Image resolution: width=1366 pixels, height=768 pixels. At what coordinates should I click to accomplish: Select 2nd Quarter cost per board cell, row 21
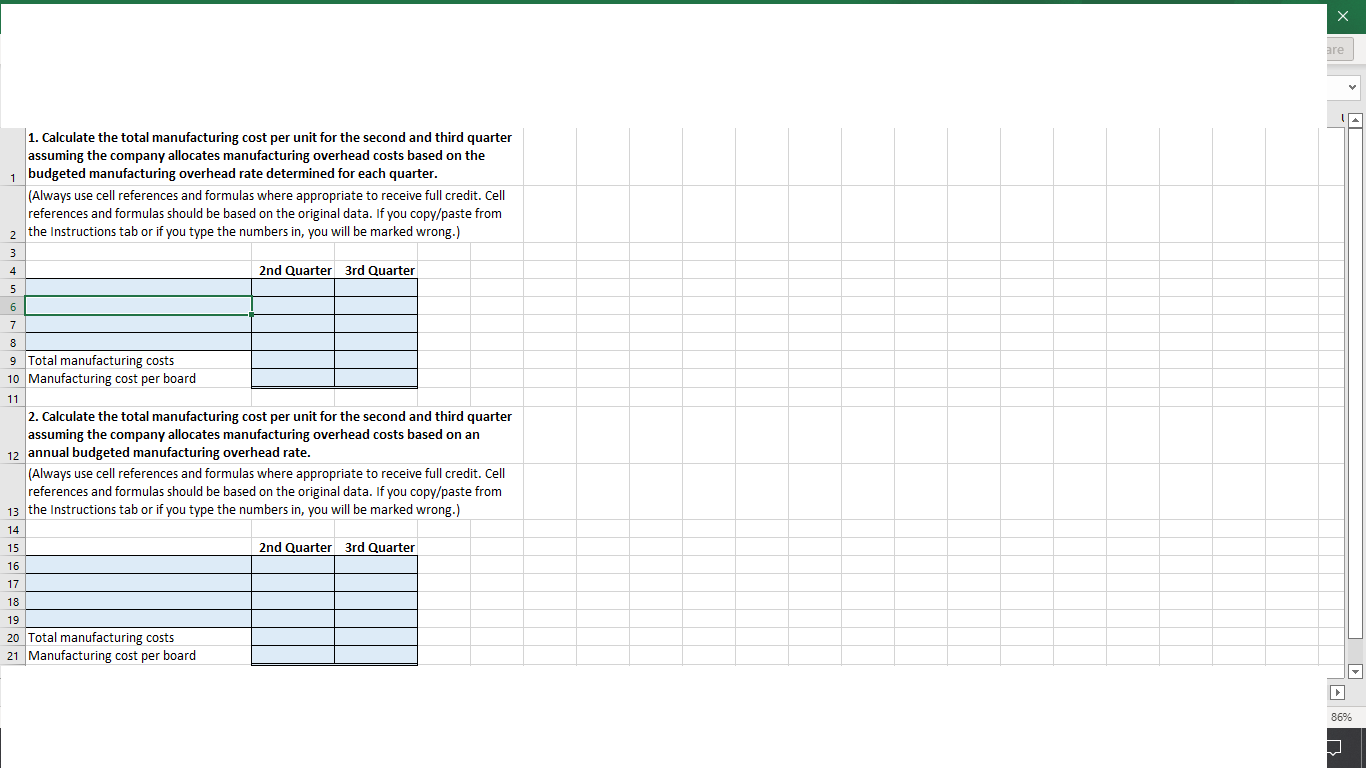click(x=293, y=655)
